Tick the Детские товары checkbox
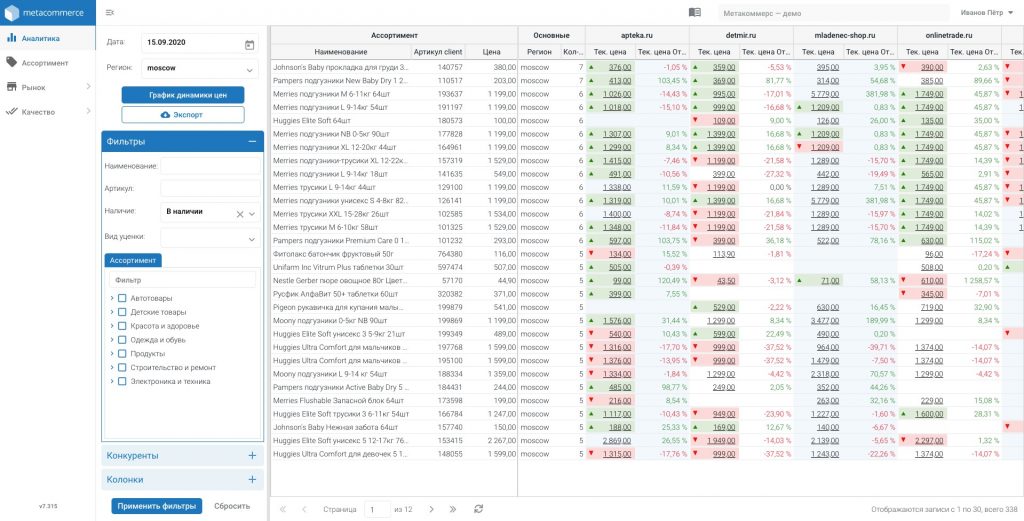The width and height of the screenshot is (1024, 521). click(122, 312)
